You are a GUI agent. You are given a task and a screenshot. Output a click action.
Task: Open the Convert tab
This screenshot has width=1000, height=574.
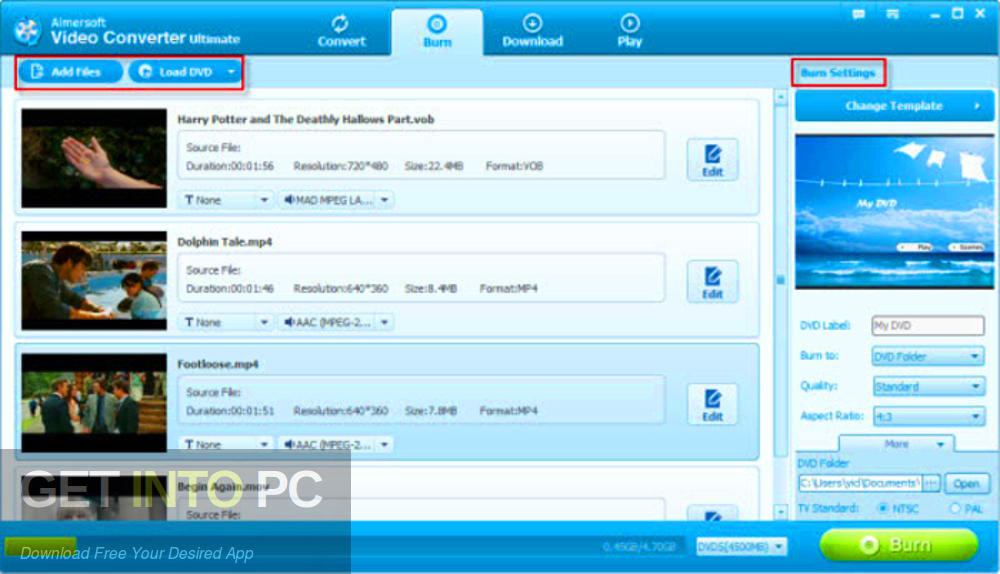pos(341,31)
